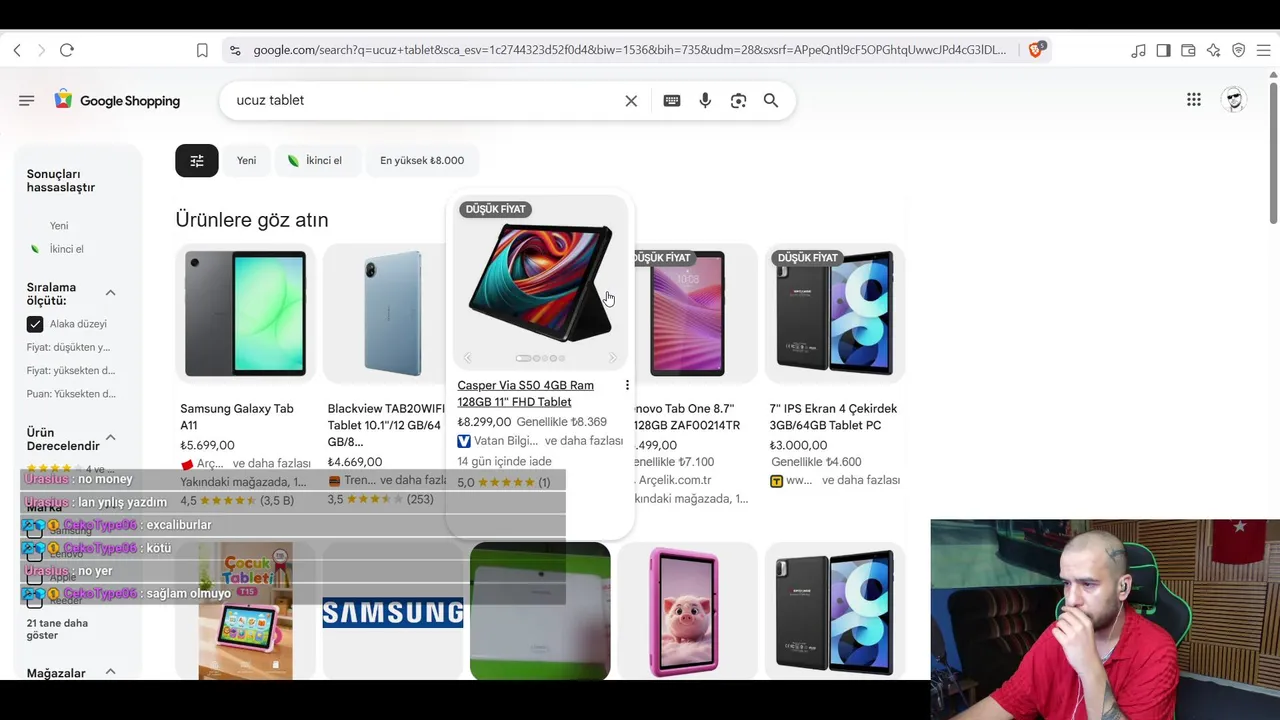The image size is (1280, 720).
Task: Open site settings icon beside the URL
Action: coord(234,50)
